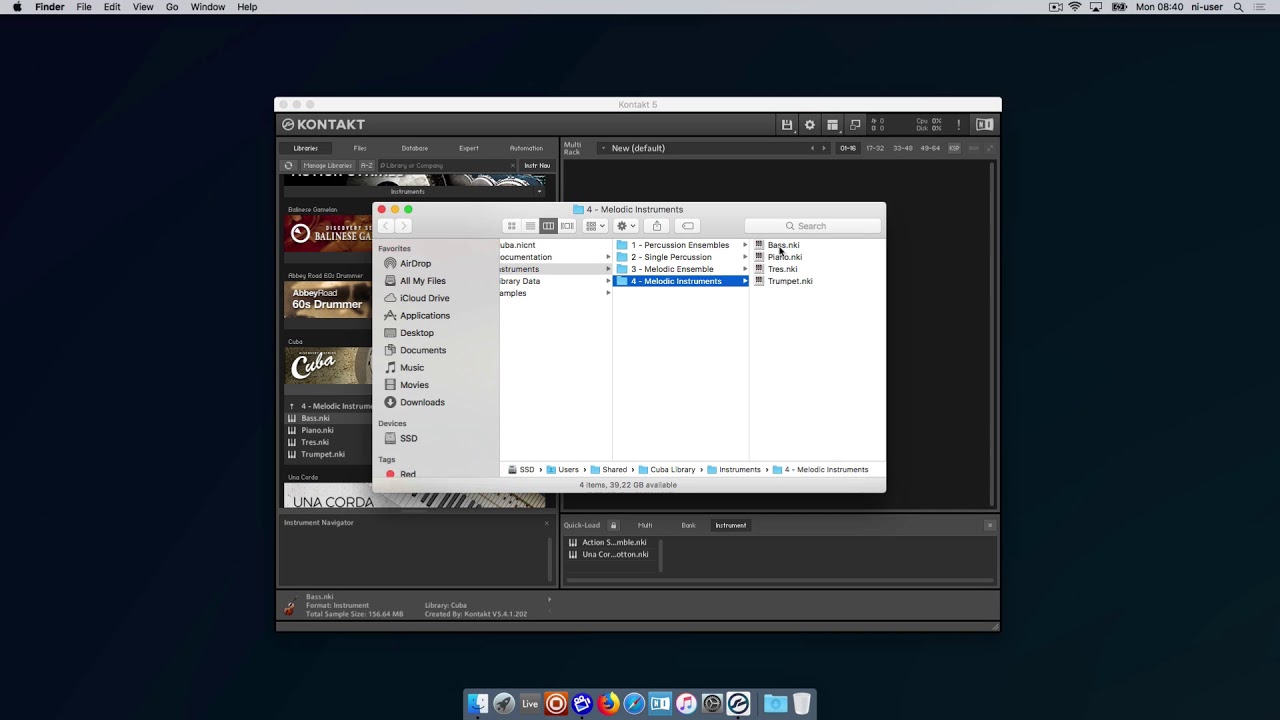The height and width of the screenshot is (720, 1280).
Task: Open iTunes from the Dock
Action: [686, 704]
